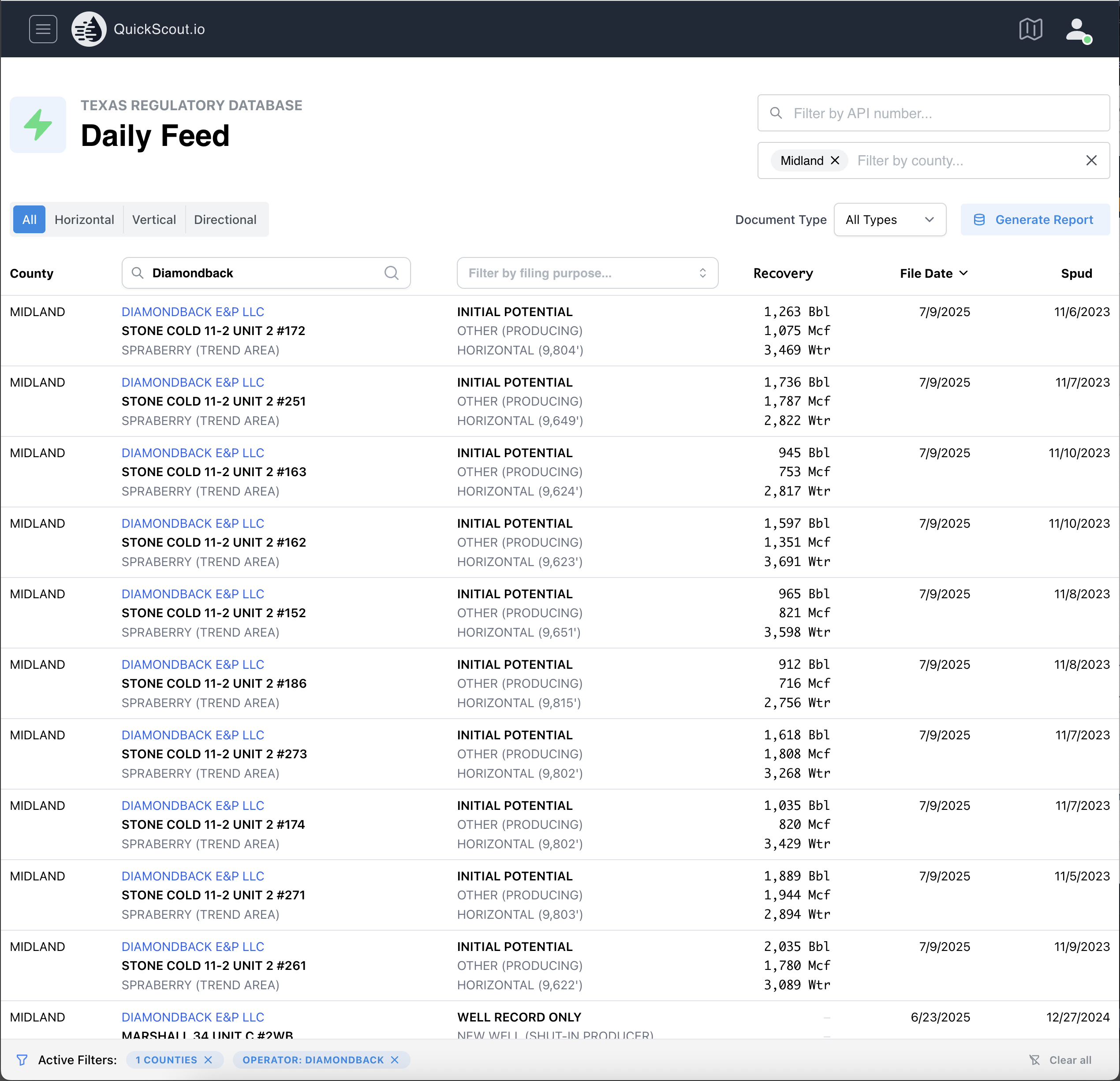1120x1081 pixels.
Task: Click the Diamondback operator search field
Action: click(266, 273)
